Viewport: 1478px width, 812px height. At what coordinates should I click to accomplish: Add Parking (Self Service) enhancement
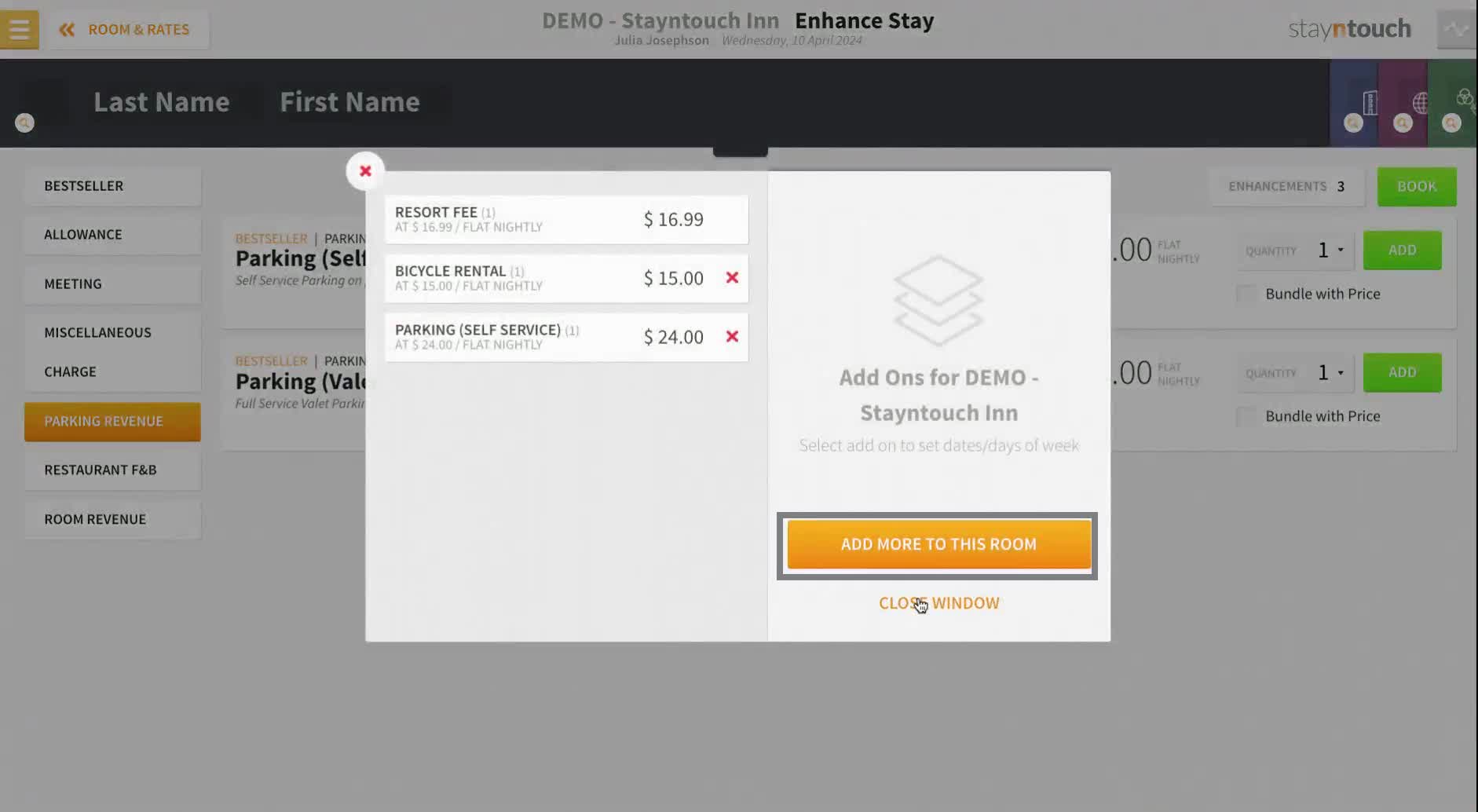tap(1402, 251)
